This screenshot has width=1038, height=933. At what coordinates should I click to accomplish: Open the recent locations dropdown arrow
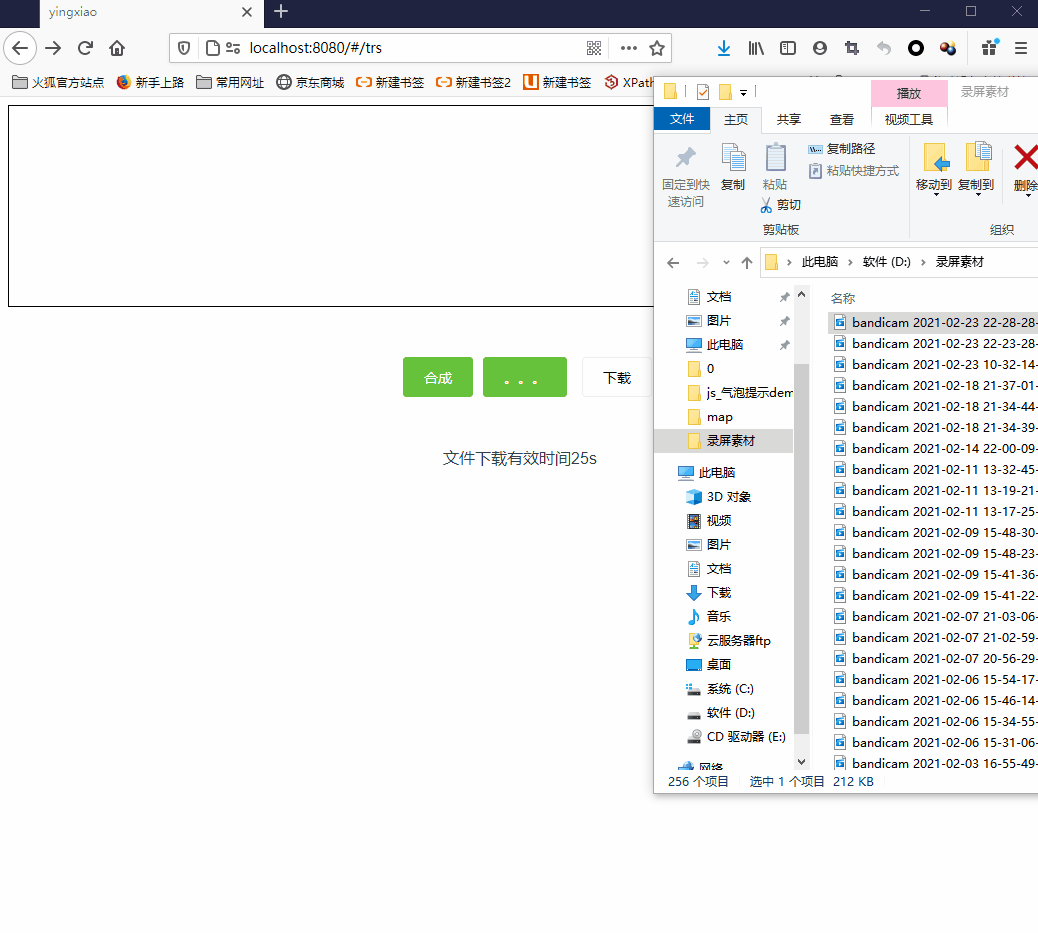click(725, 263)
